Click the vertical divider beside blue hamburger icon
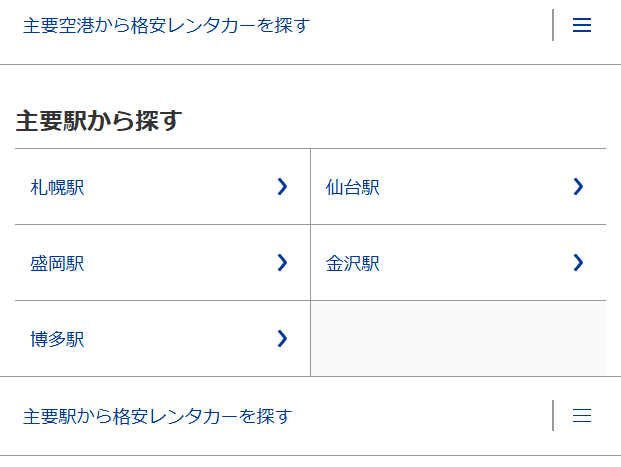 pyautogui.click(x=553, y=26)
